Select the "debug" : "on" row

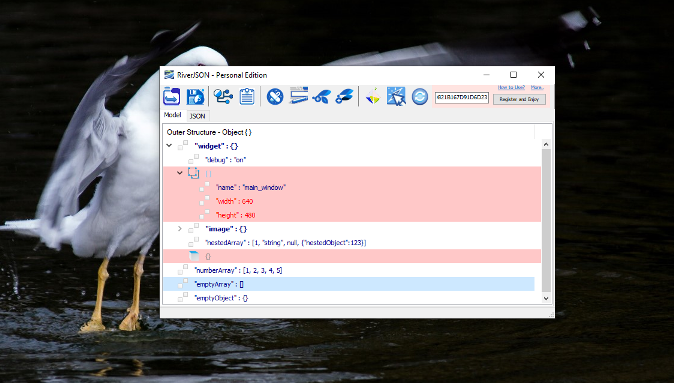coord(226,160)
